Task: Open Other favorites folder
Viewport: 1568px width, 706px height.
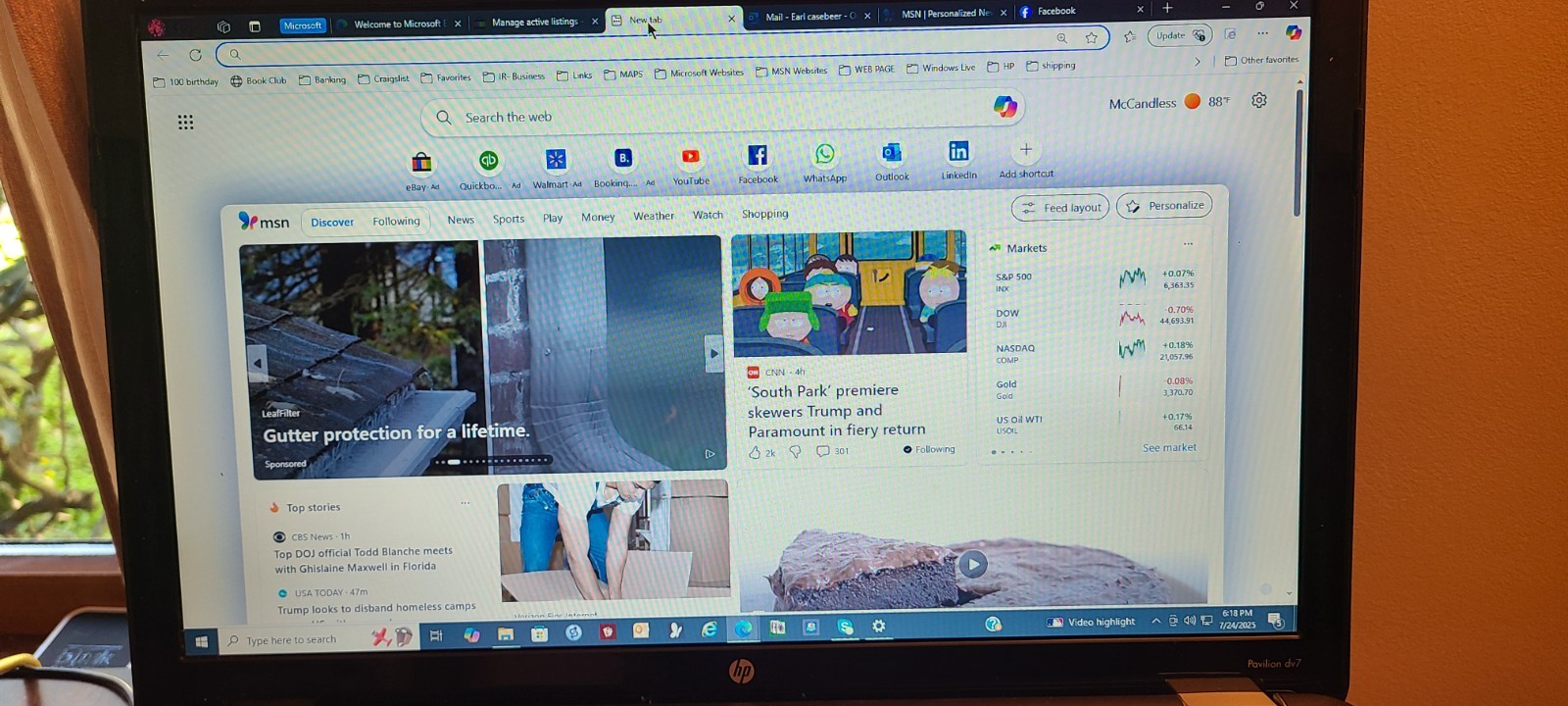Action: [1261, 61]
